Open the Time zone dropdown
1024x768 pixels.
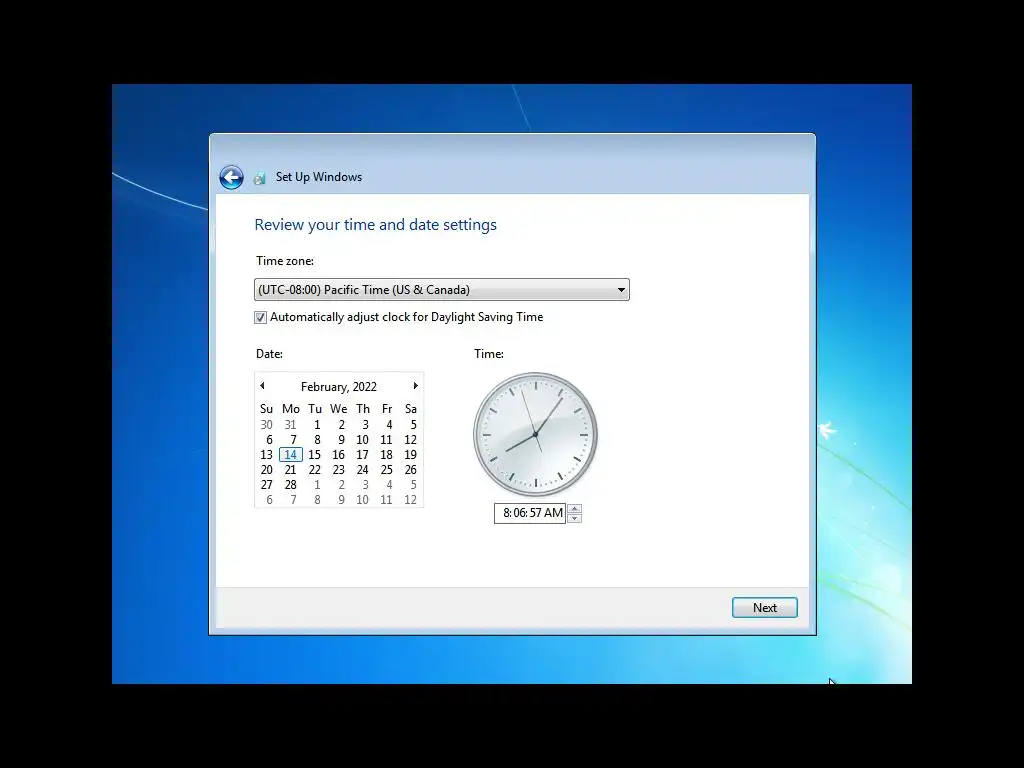[x=441, y=289]
